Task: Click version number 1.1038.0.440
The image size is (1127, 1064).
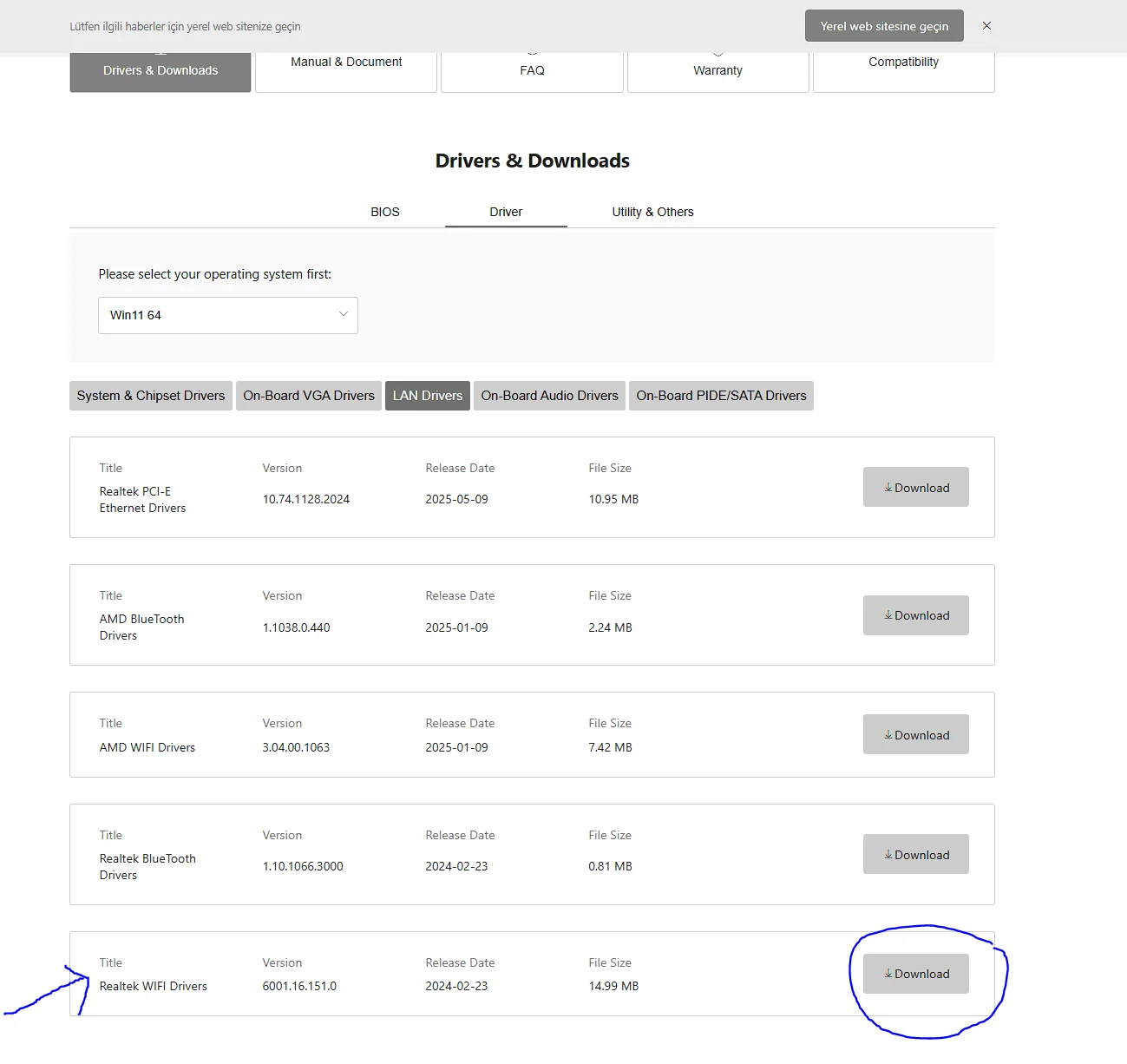Action: (297, 627)
